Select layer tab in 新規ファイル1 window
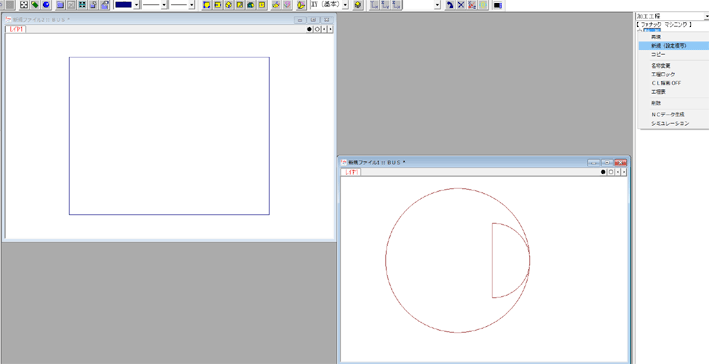Screen dimensions: 709x364 coord(351,172)
